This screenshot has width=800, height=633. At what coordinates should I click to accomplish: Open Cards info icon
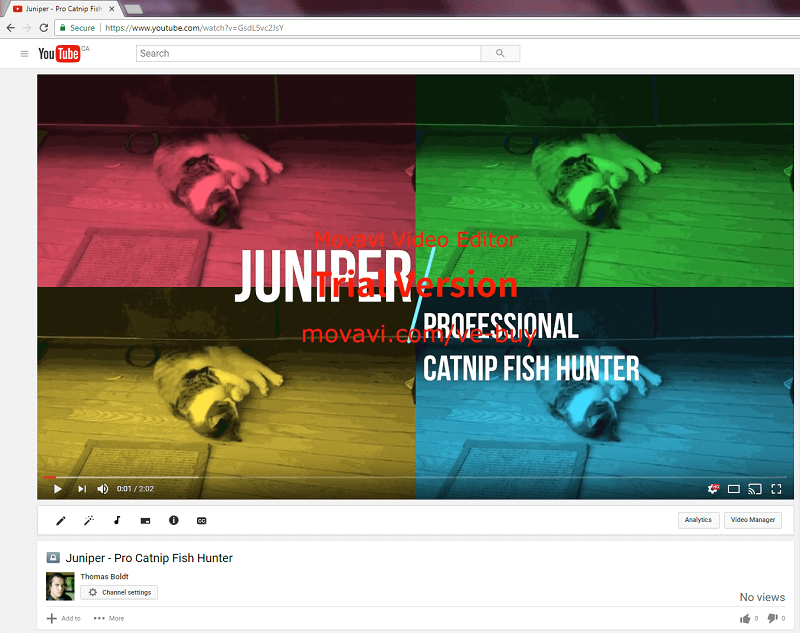[x=173, y=520]
